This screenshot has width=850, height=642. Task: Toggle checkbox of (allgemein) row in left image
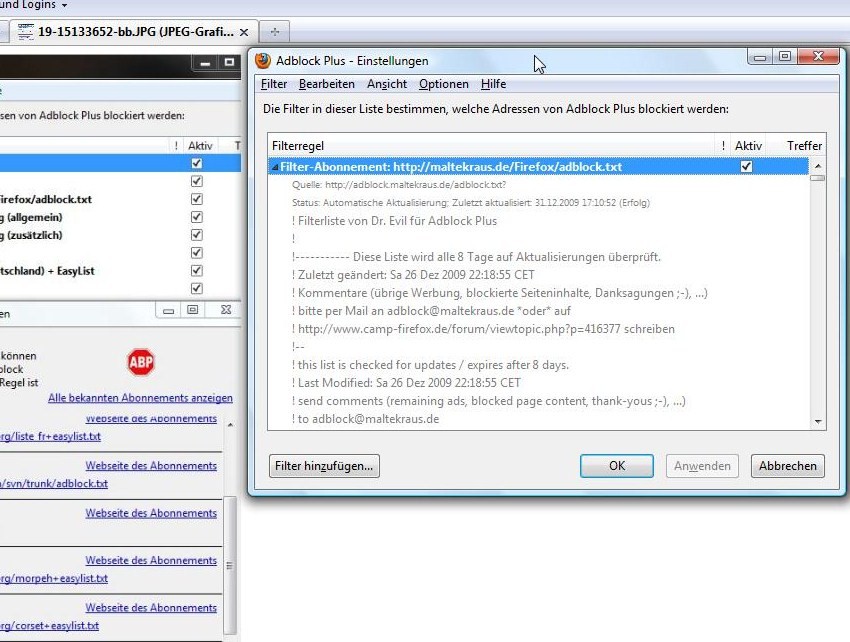pyautogui.click(x=197, y=217)
